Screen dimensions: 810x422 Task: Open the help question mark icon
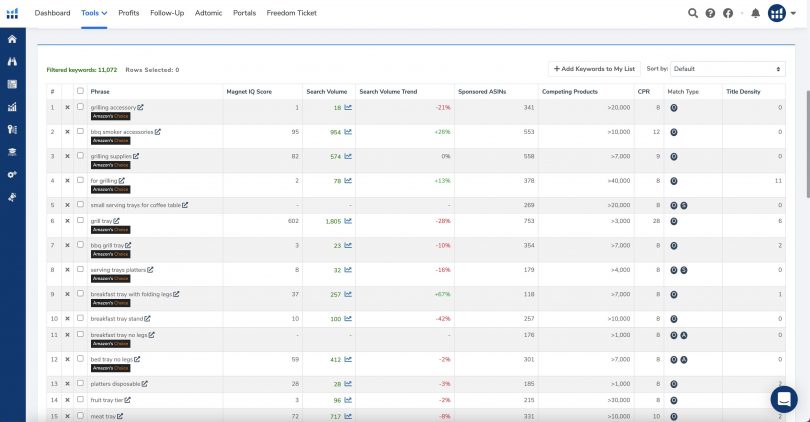pyautogui.click(x=710, y=13)
